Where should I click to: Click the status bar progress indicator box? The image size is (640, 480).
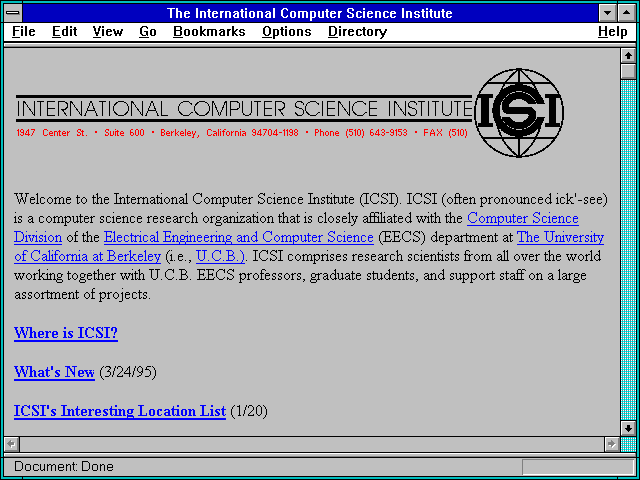(x=578, y=467)
